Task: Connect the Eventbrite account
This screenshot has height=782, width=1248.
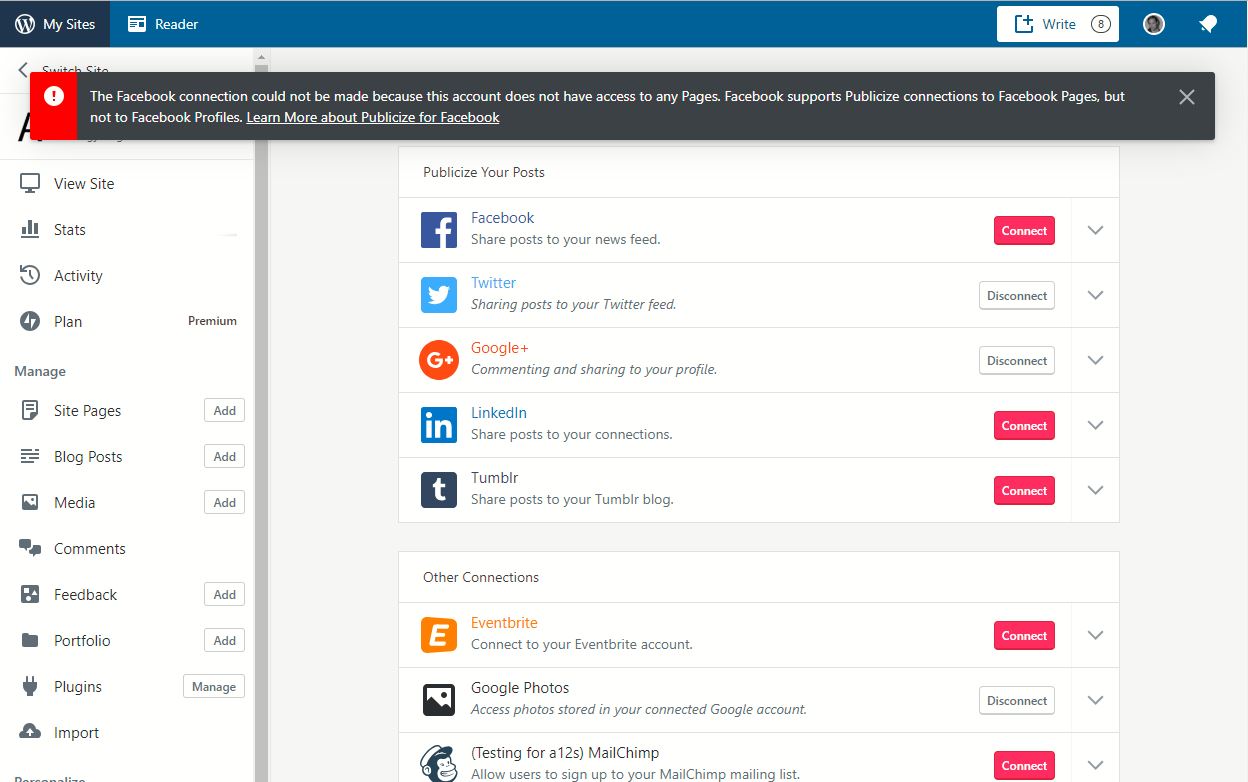Action: coord(1024,635)
